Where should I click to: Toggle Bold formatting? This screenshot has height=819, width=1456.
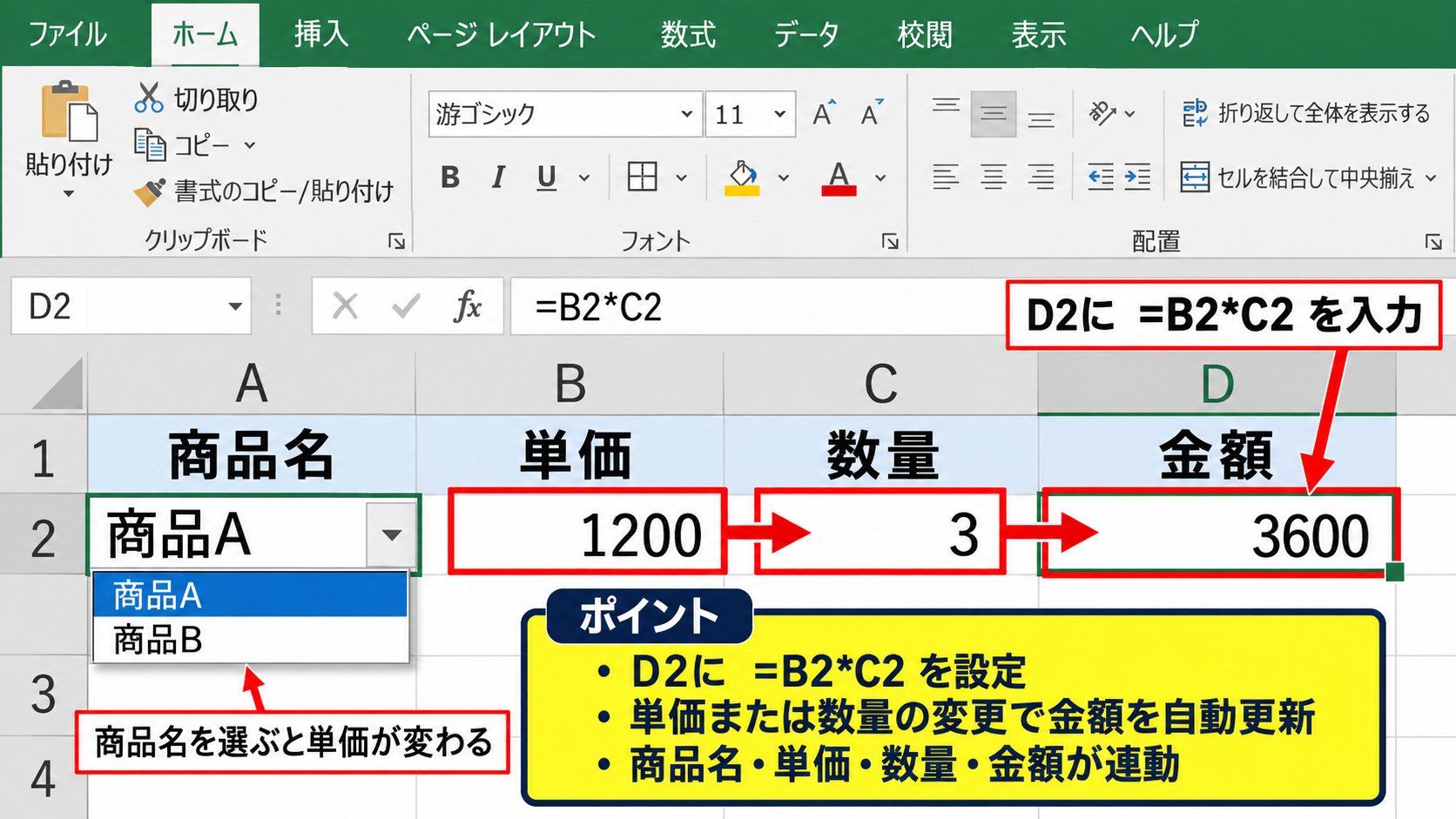coord(450,178)
